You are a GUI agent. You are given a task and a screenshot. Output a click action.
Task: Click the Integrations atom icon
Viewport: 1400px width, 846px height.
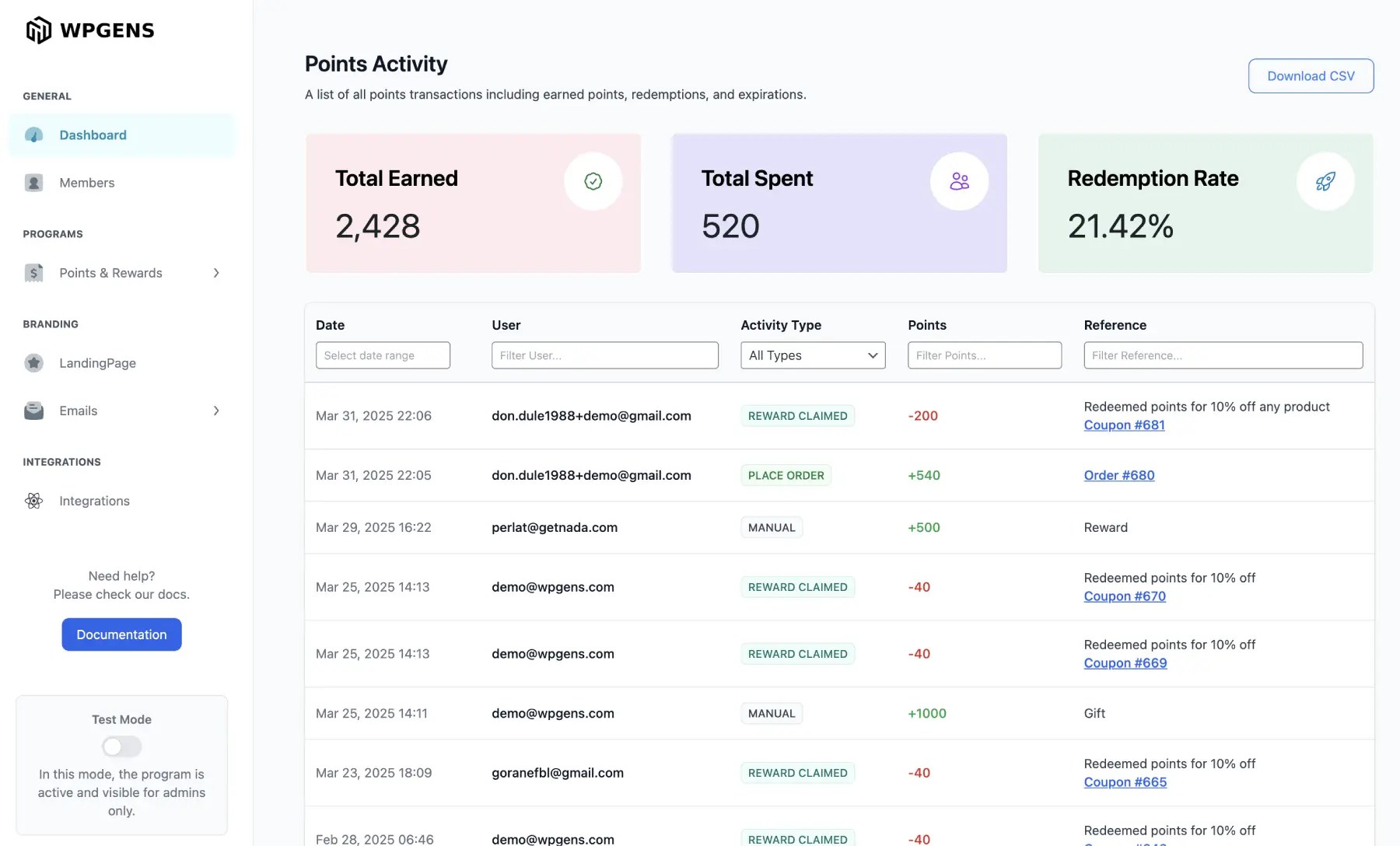33,501
